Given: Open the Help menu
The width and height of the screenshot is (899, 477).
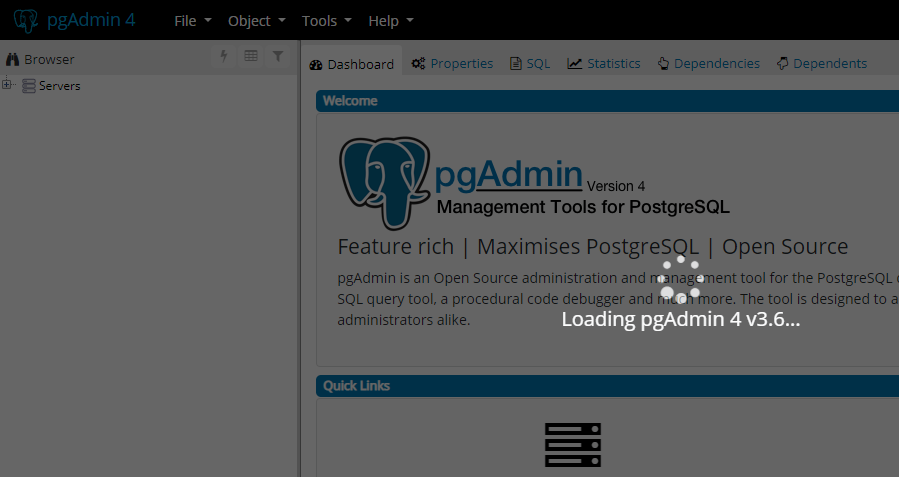Looking at the screenshot, I should pos(390,21).
